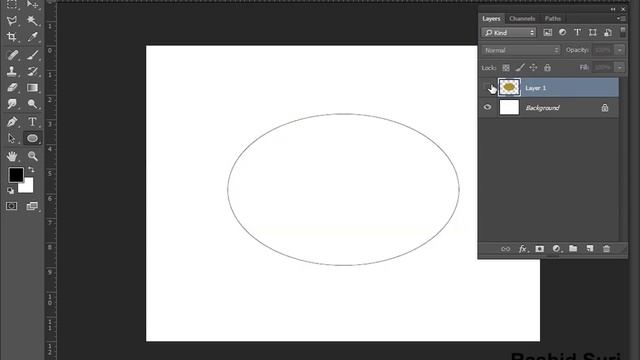Screen dimensions: 640x360
Task: Hide the Background layer
Action: pos(487,107)
